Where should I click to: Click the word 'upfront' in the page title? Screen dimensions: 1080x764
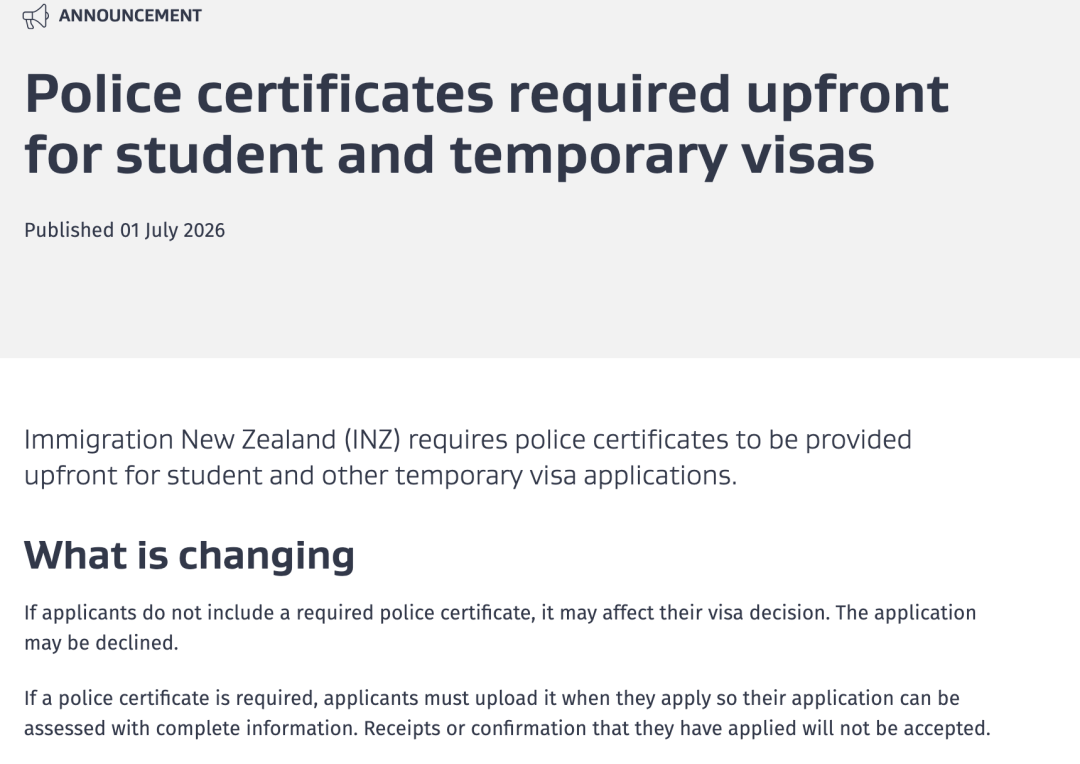[848, 94]
